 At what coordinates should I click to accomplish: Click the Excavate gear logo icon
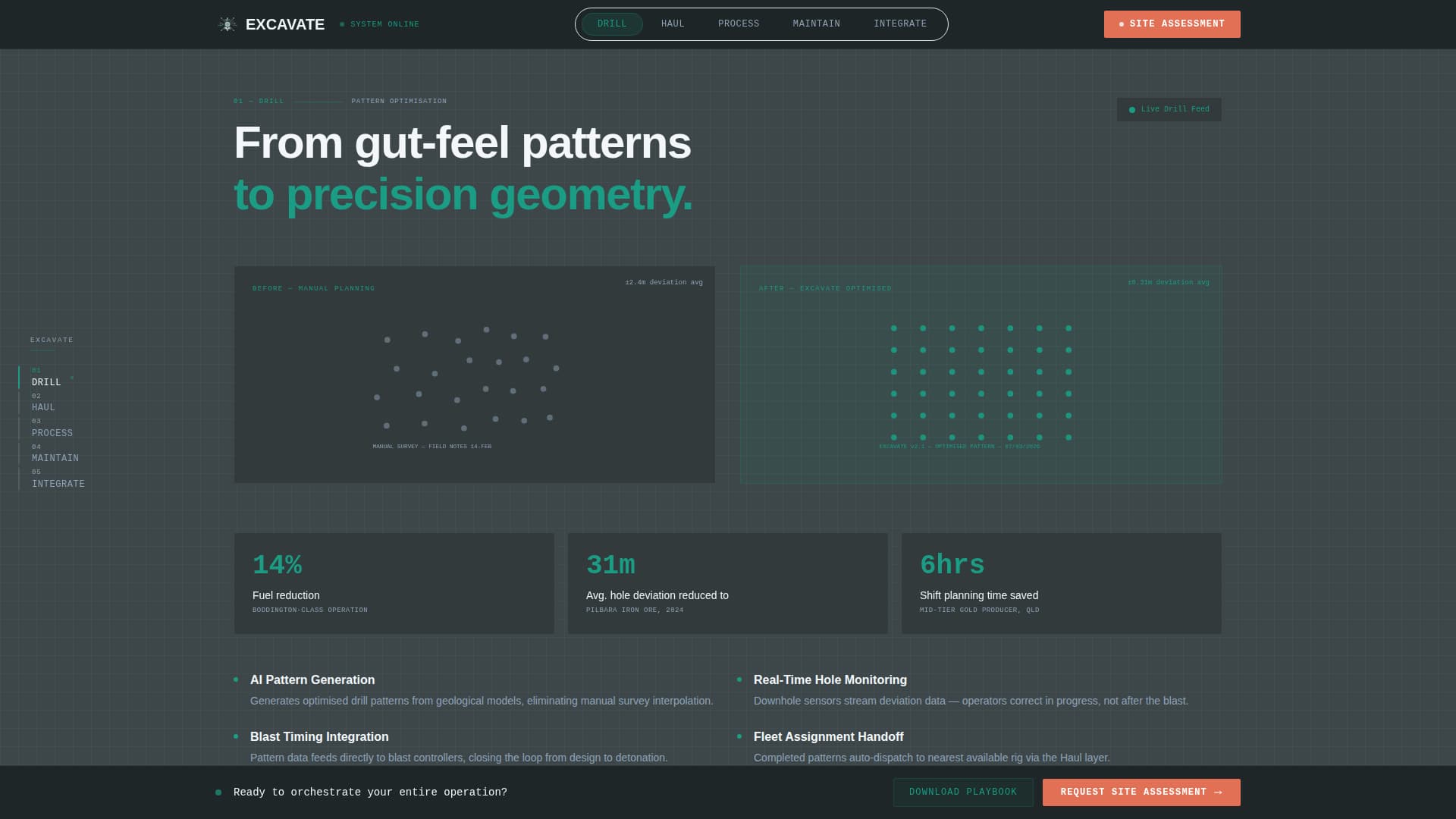click(227, 24)
